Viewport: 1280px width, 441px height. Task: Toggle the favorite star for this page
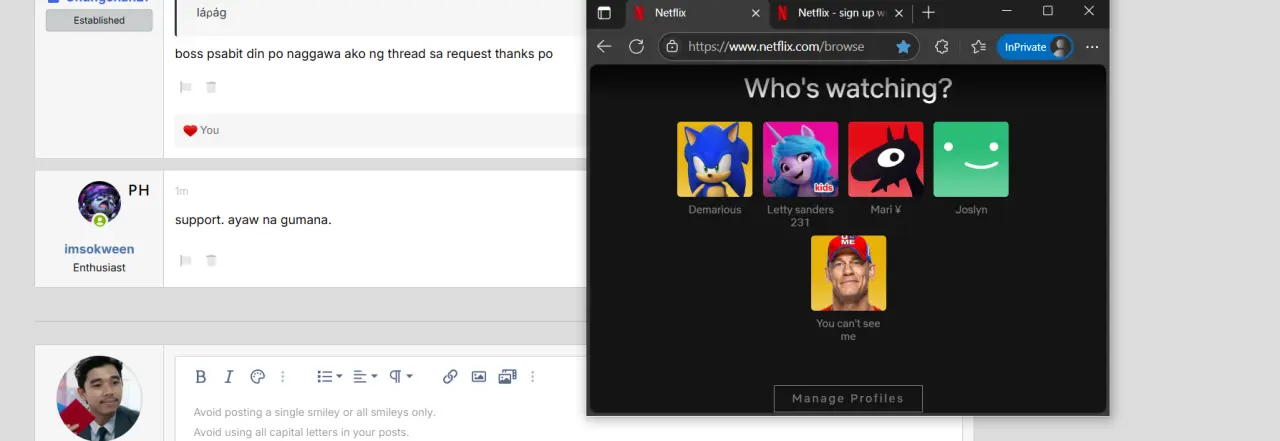(903, 46)
